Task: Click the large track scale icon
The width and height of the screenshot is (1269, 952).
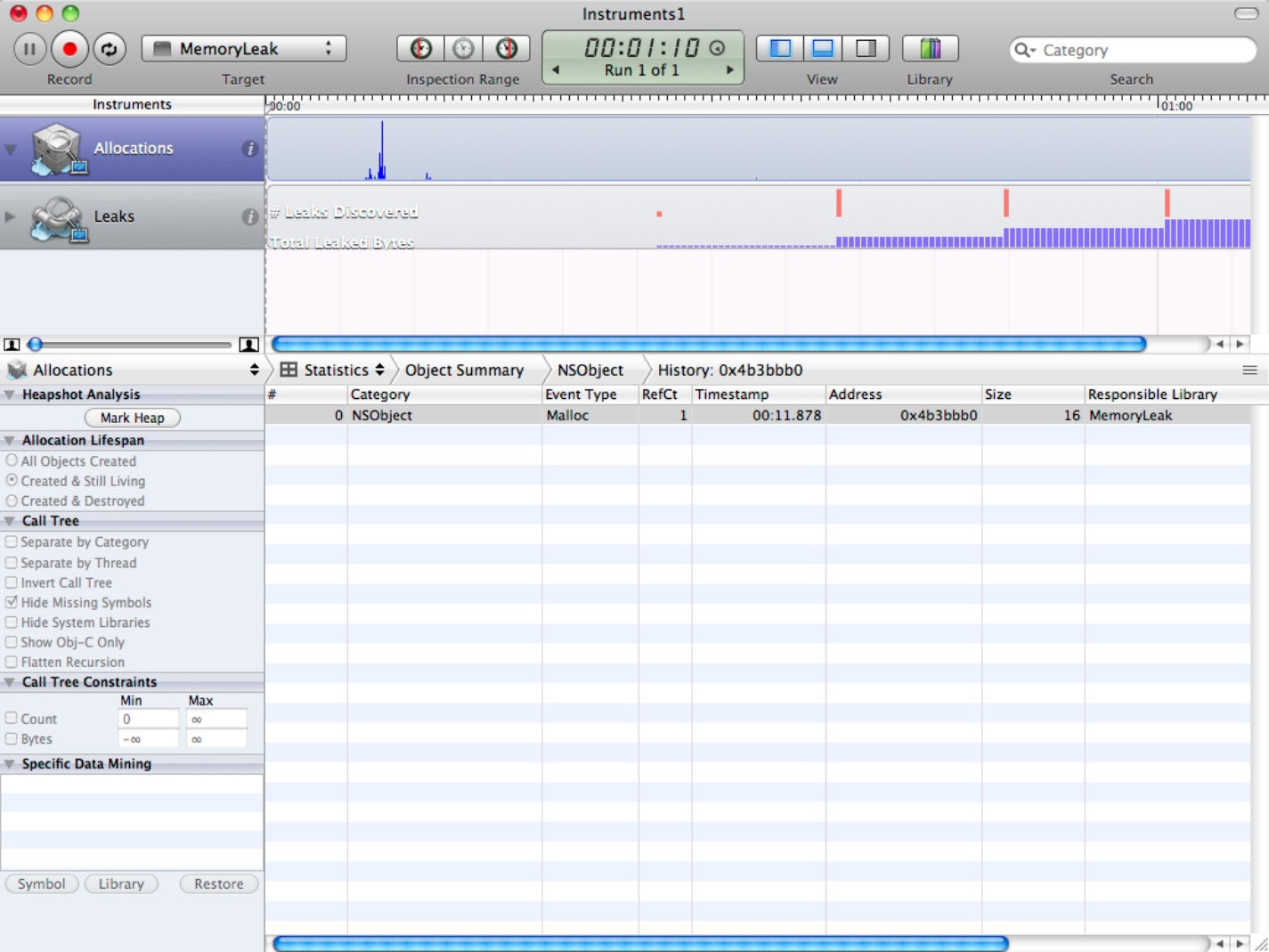Action: [248, 345]
